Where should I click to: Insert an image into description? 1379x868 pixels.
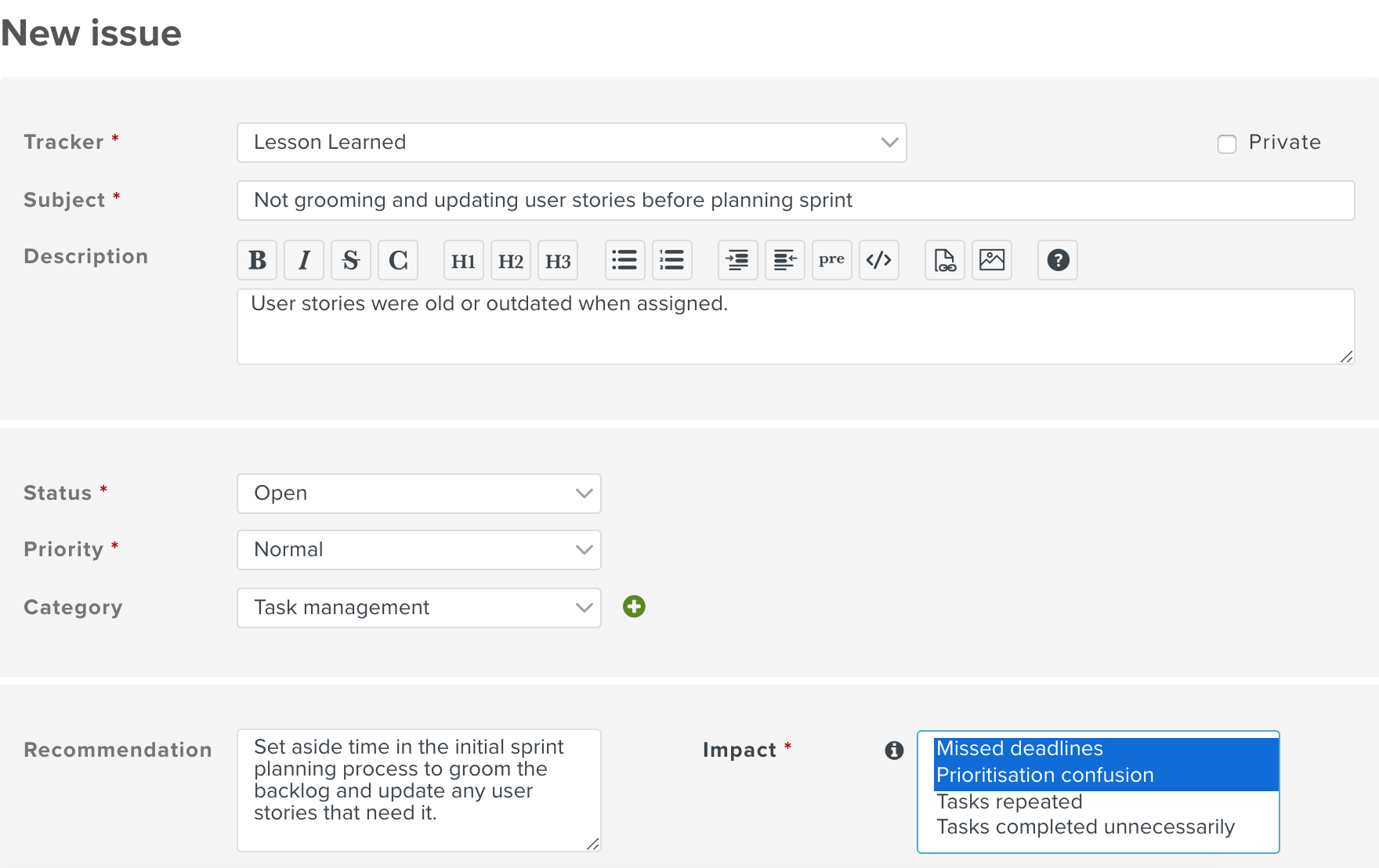[x=992, y=260]
